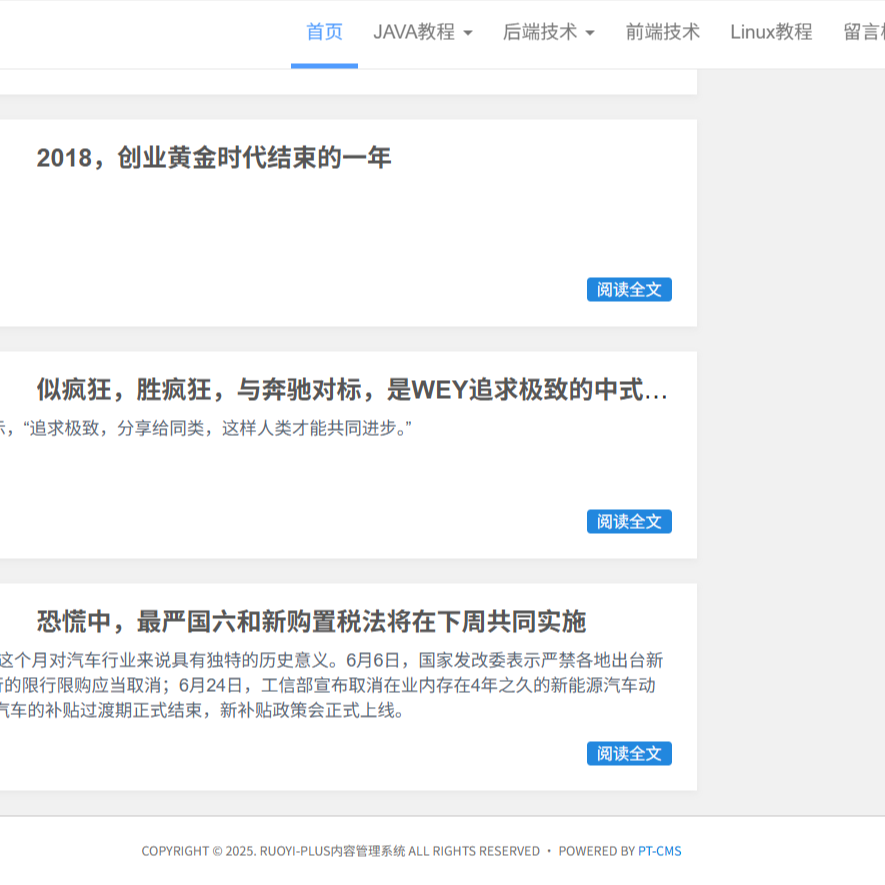Click the caret arrow beside JAVA教程
Image resolution: width=885 pixels, height=885 pixels.
click(468, 33)
